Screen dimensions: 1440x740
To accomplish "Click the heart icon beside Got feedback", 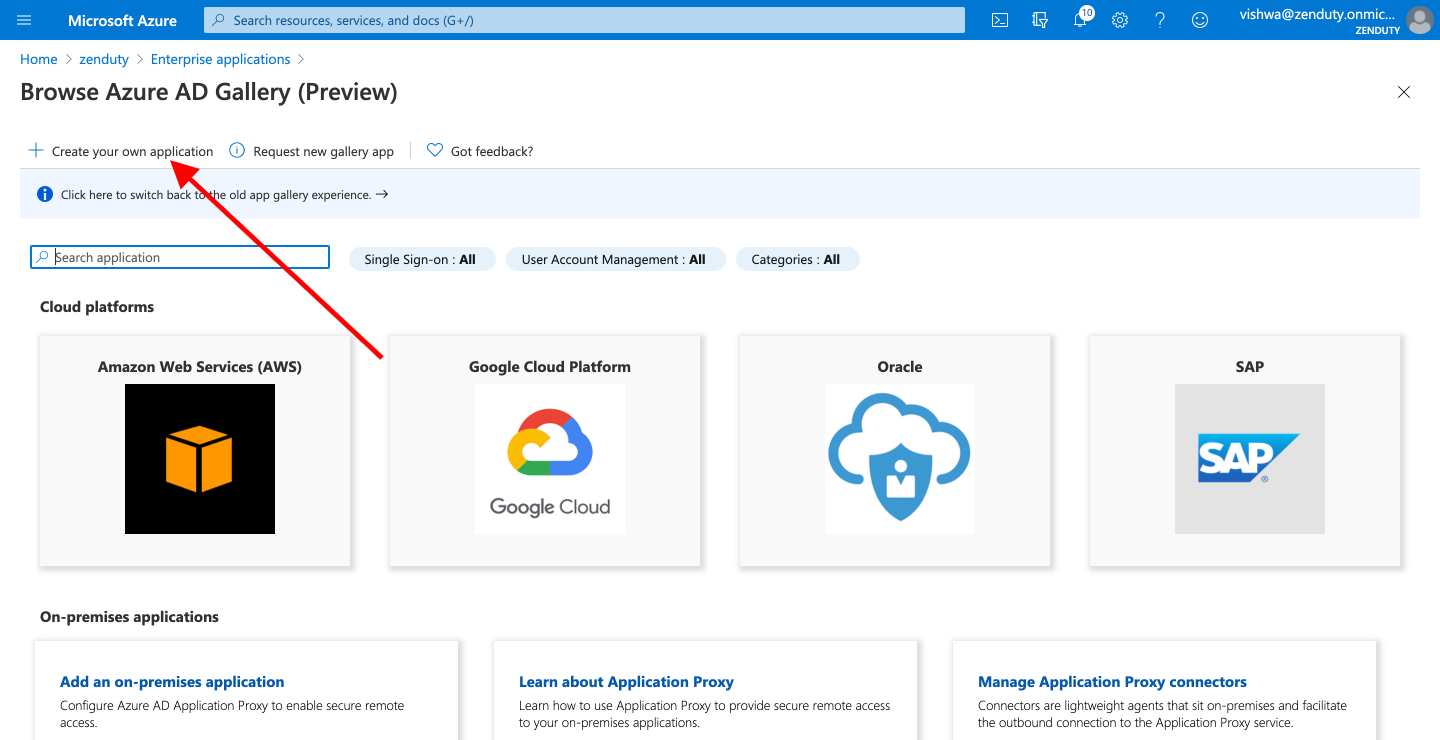I will (434, 150).
